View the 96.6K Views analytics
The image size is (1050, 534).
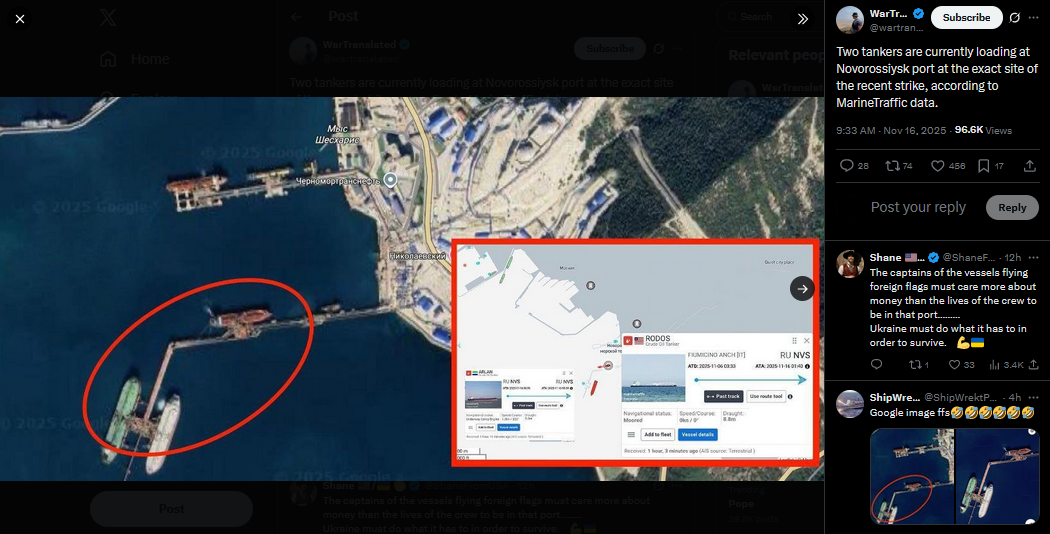983,131
